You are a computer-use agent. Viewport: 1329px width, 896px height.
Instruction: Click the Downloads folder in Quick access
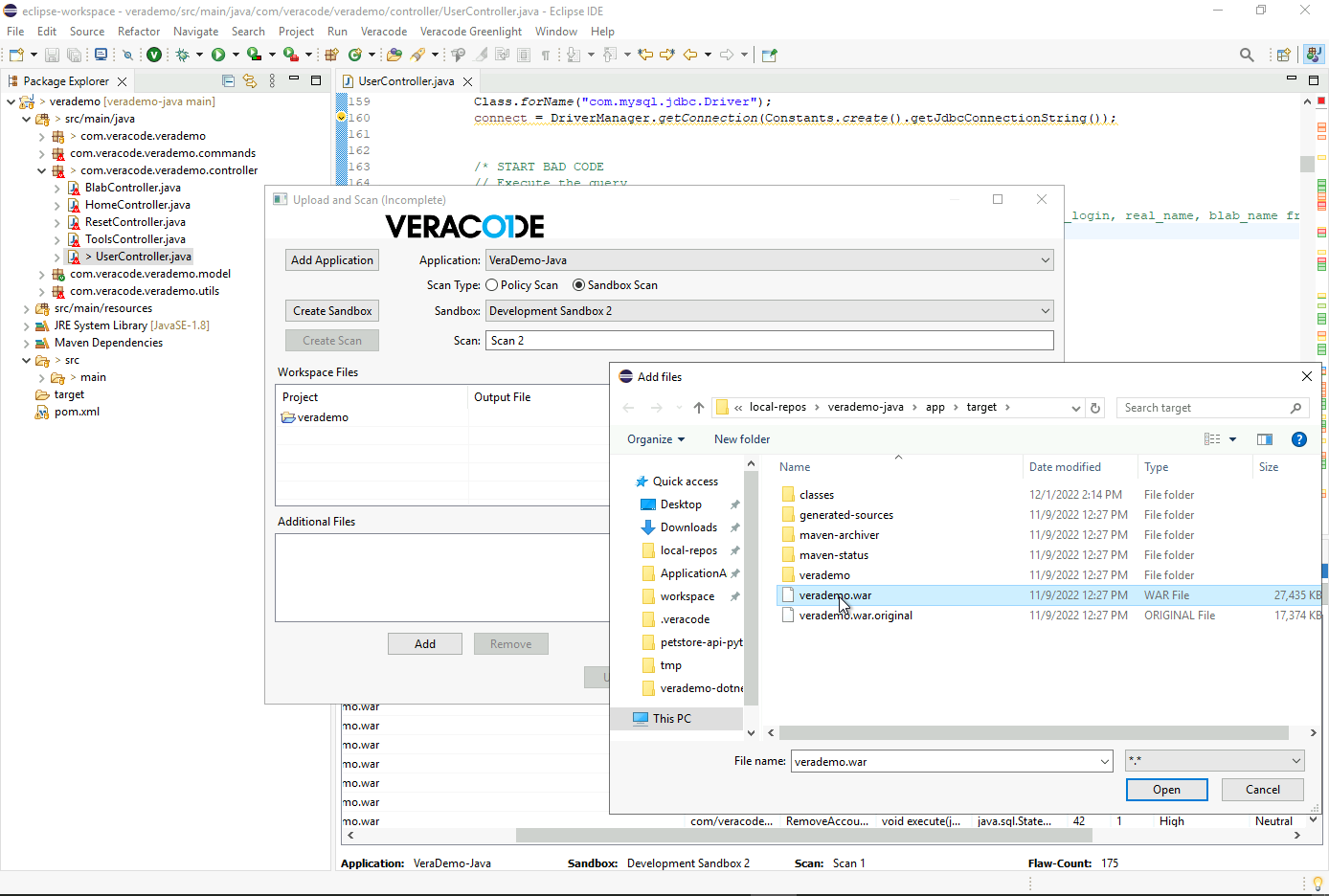click(x=688, y=527)
